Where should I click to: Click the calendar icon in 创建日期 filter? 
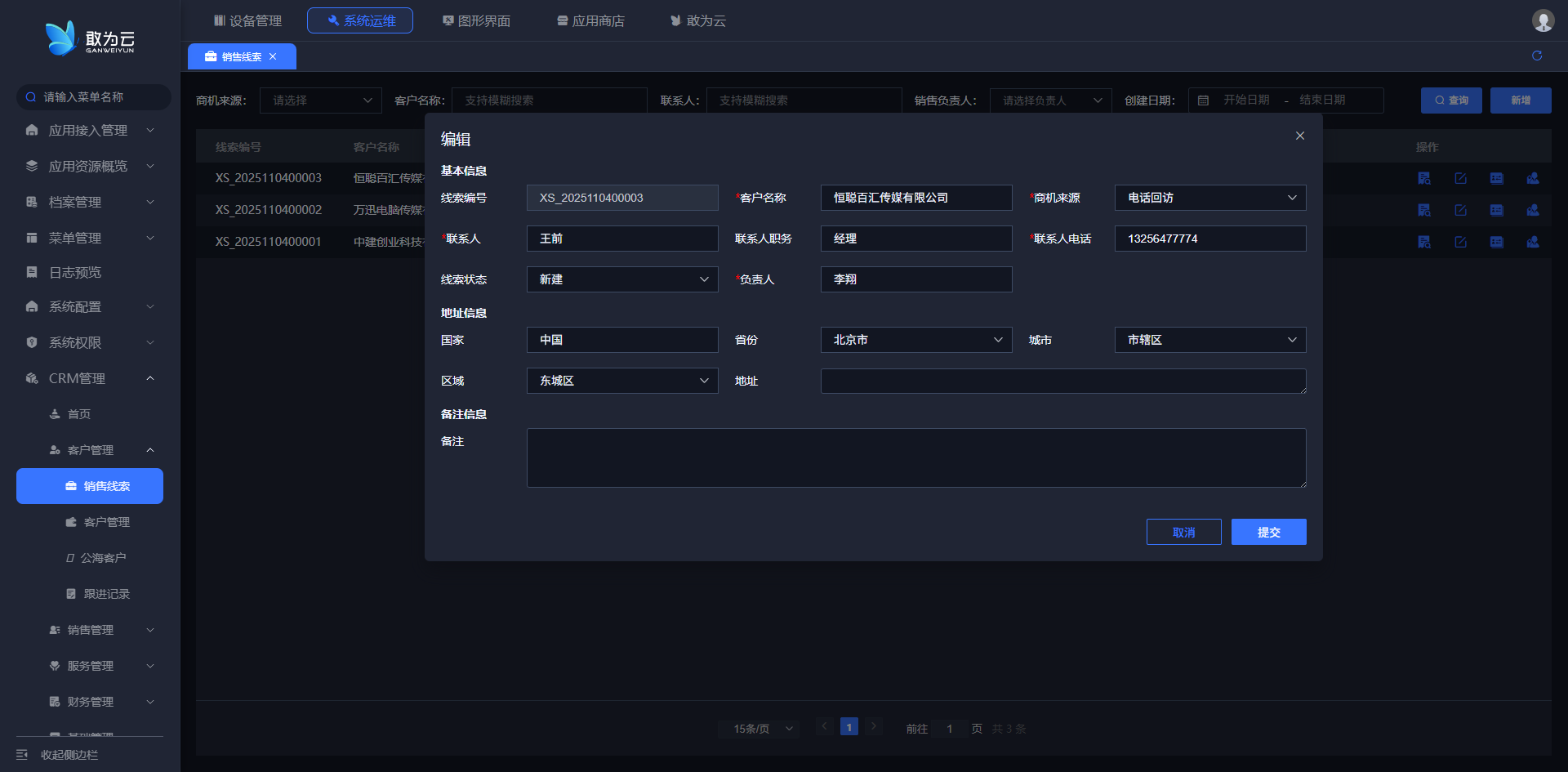pyautogui.click(x=1203, y=100)
